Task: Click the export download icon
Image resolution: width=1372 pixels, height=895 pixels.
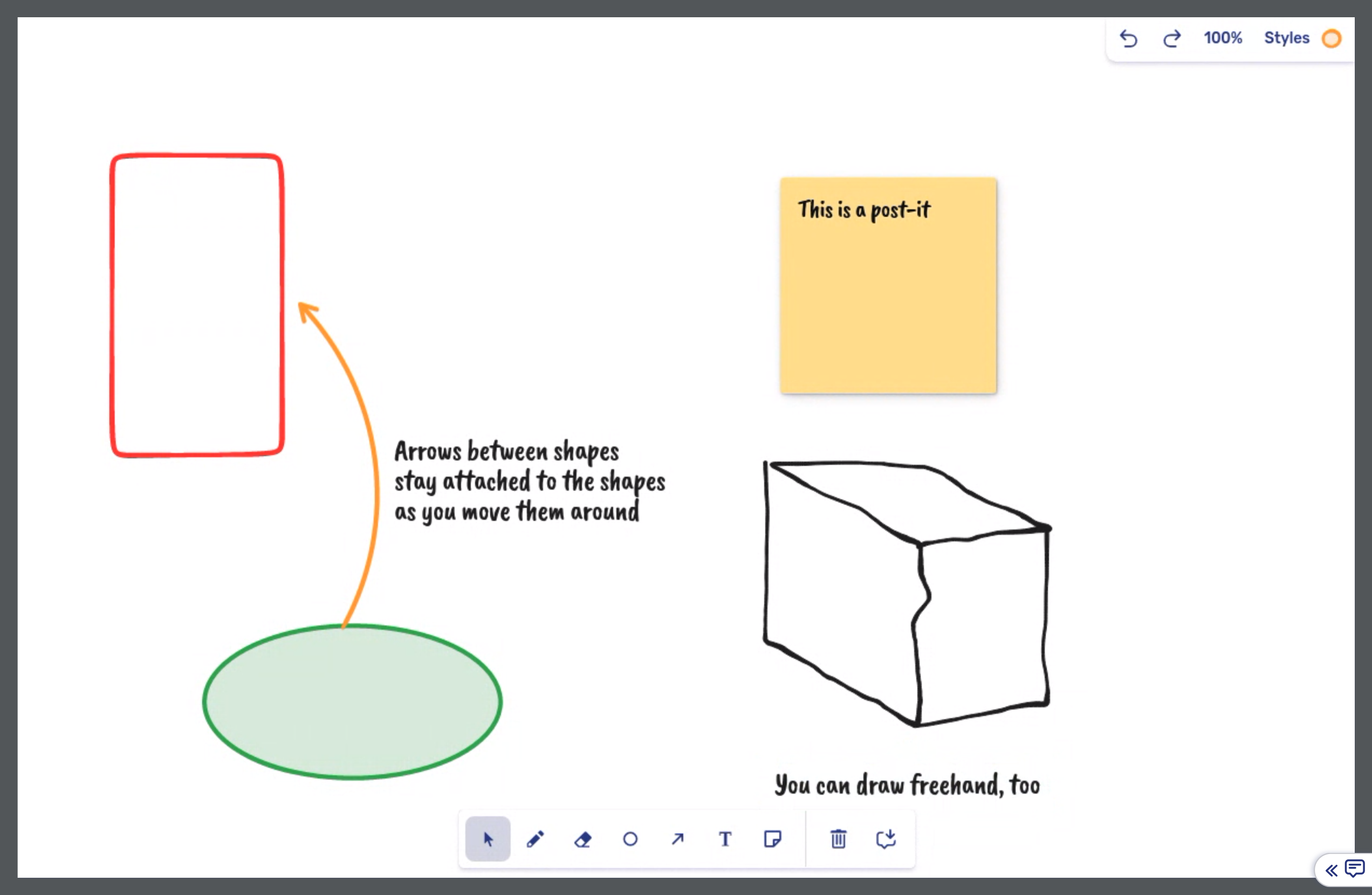Action: [886, 838]
